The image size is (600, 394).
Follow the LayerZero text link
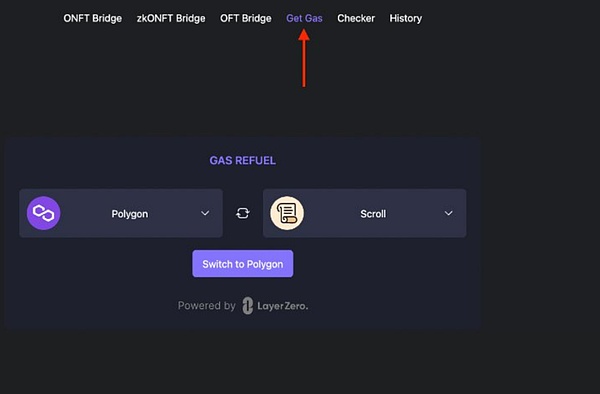coord(282,306)
